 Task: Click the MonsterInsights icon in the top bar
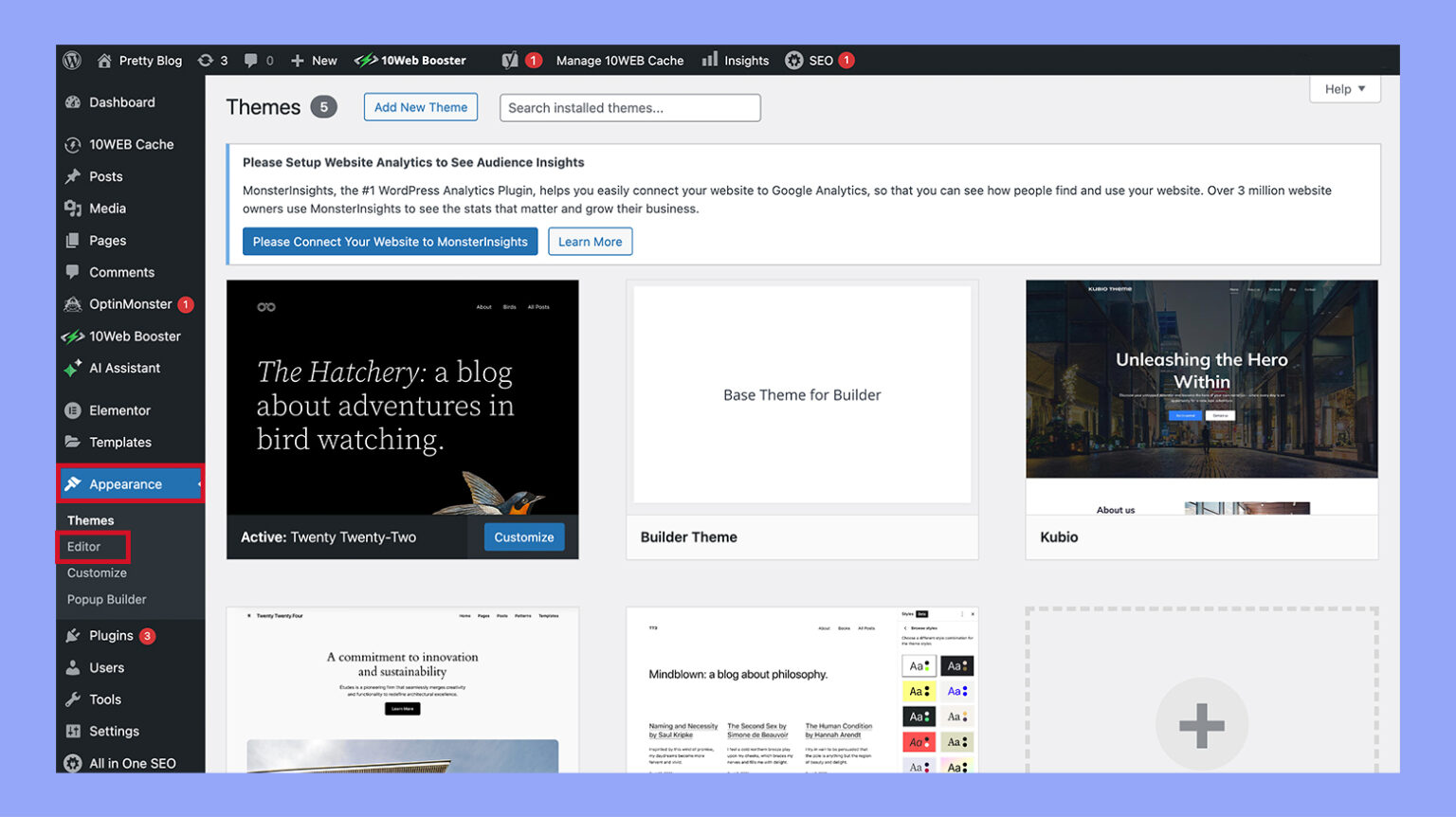point(511,60)
